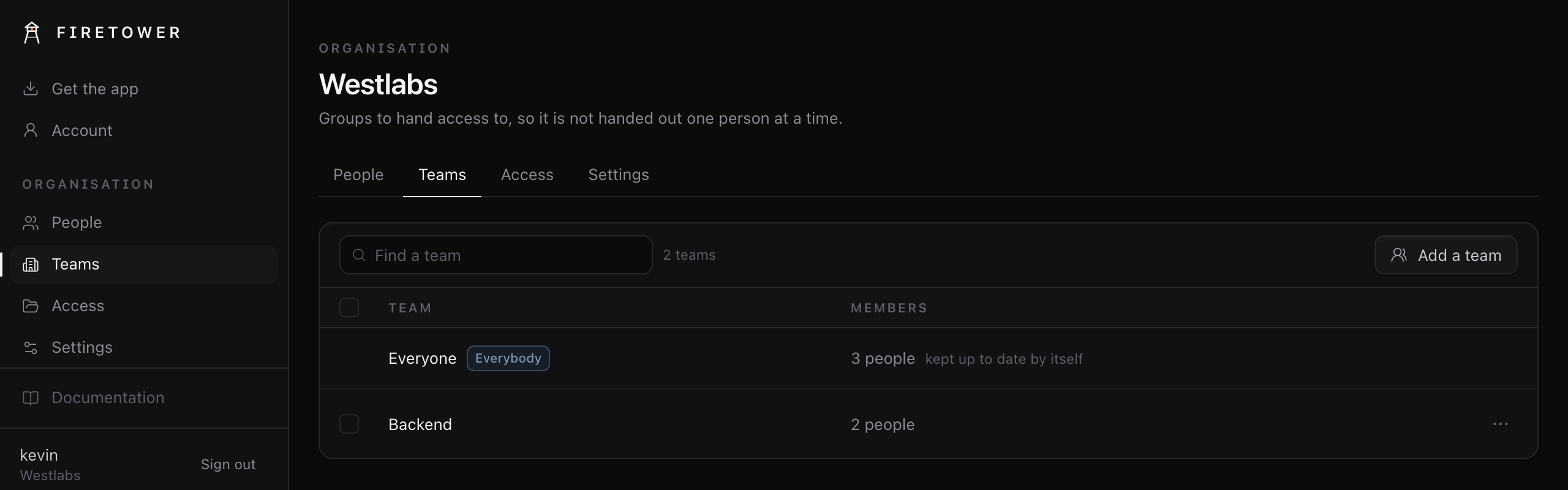Click the Settings sliders icon in the sidebar
The width and height of the screenshot is (1568, 490).
point(31,348)
